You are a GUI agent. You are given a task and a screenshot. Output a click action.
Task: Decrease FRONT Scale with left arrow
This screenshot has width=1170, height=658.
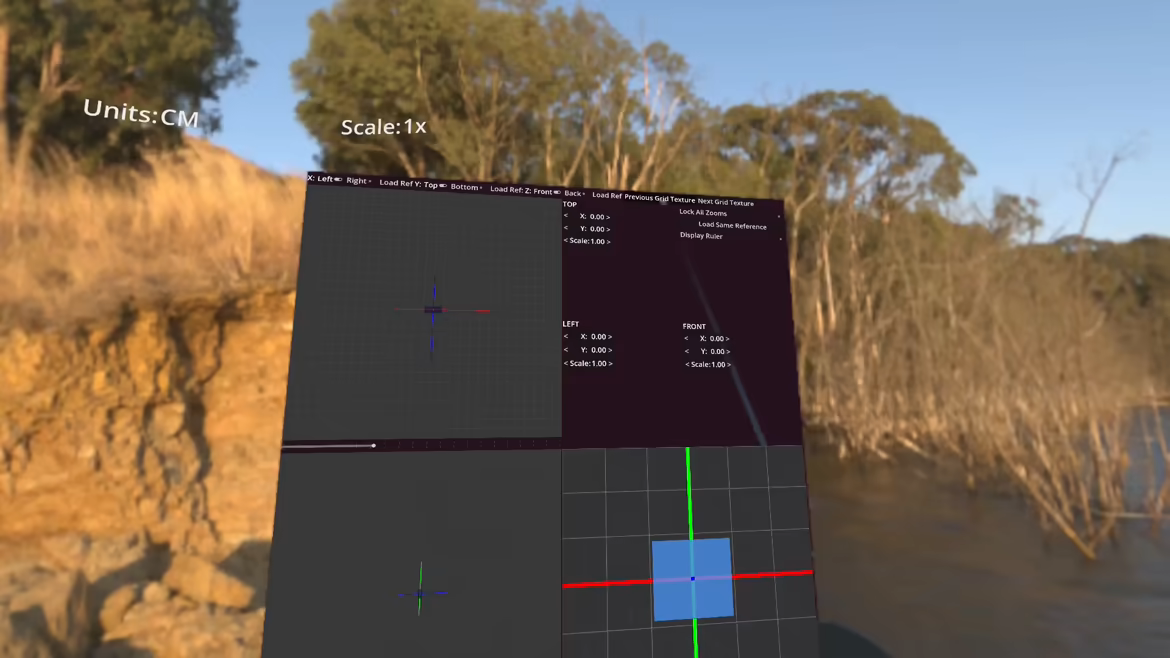click(x=687, y=364)
